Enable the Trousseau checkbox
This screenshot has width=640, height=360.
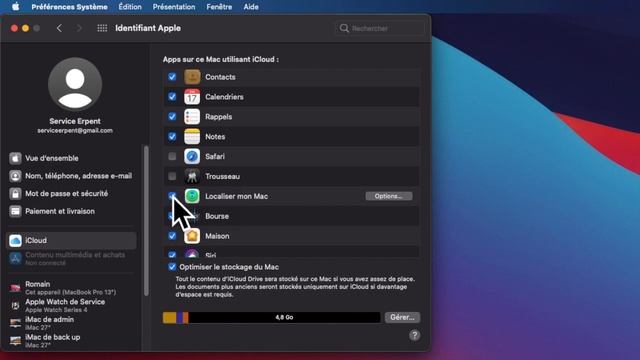(172, 176)
